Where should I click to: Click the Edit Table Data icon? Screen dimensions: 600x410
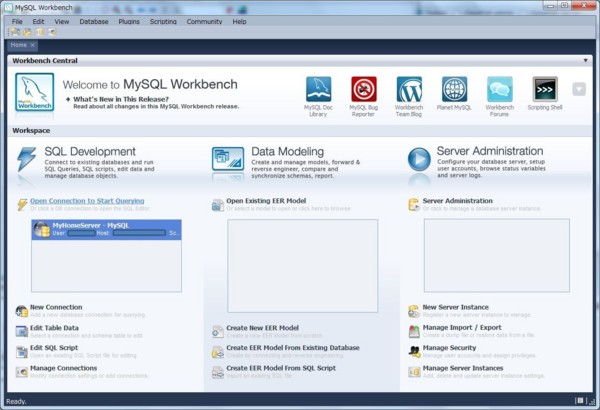point(22,331)
